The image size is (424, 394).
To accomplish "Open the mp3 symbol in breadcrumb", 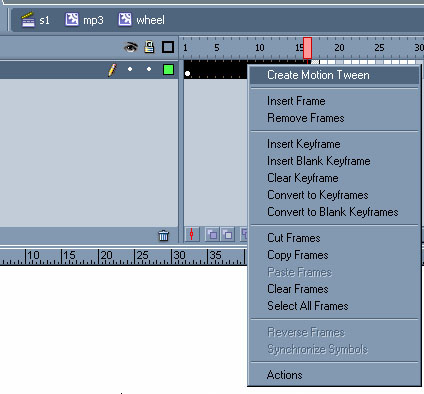I will [x=84, y=20].
